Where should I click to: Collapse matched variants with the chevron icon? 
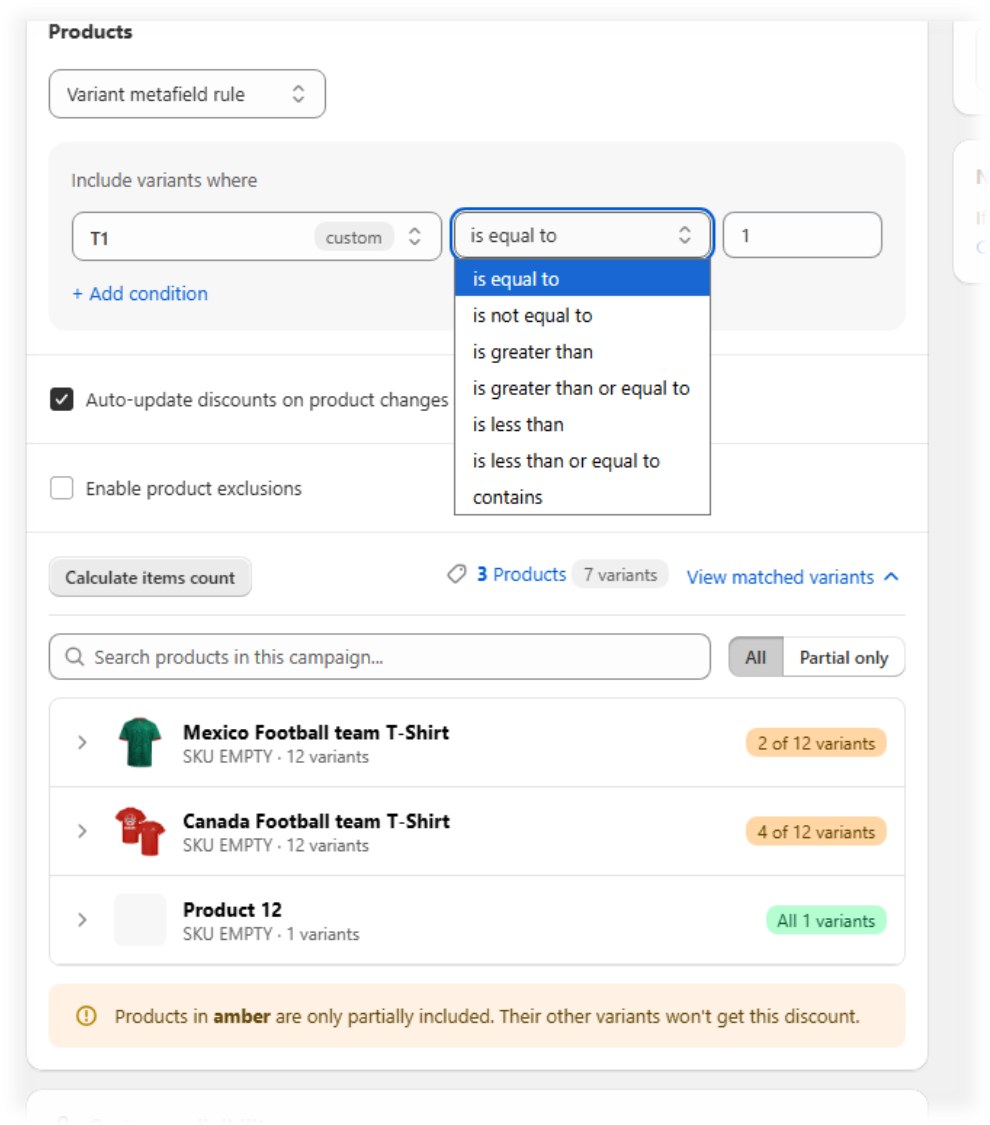click(x=892, y=577)
